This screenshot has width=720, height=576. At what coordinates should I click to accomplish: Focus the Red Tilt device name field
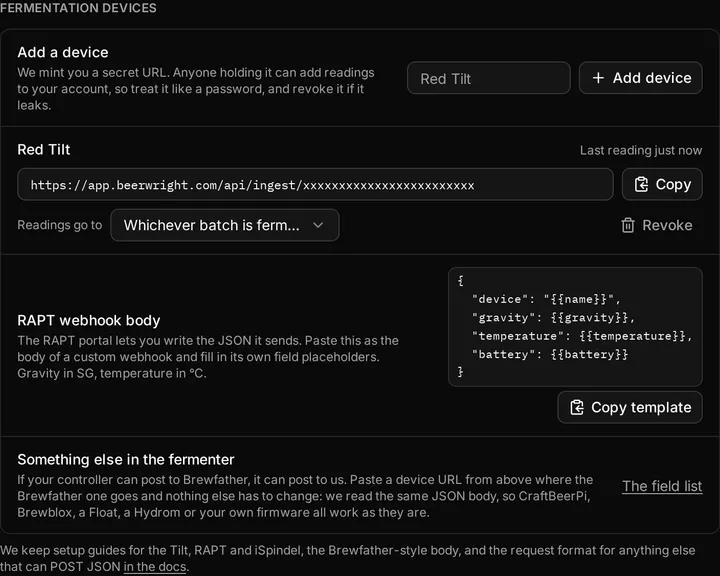489,78
